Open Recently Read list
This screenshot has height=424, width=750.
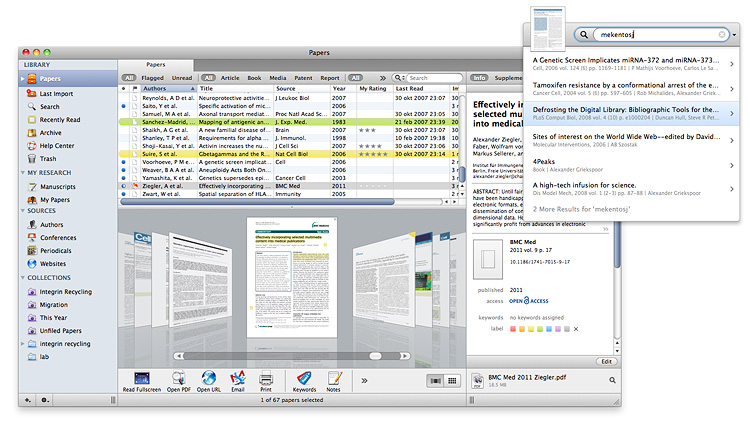[x=59, y=120]
